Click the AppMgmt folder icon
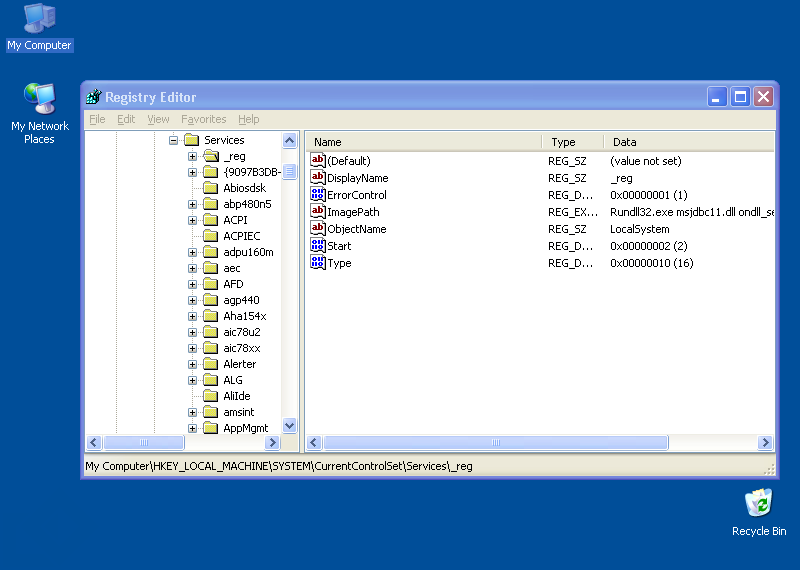Image resolution: width=800 pixels, height=570 pixels. coord(211,428)
